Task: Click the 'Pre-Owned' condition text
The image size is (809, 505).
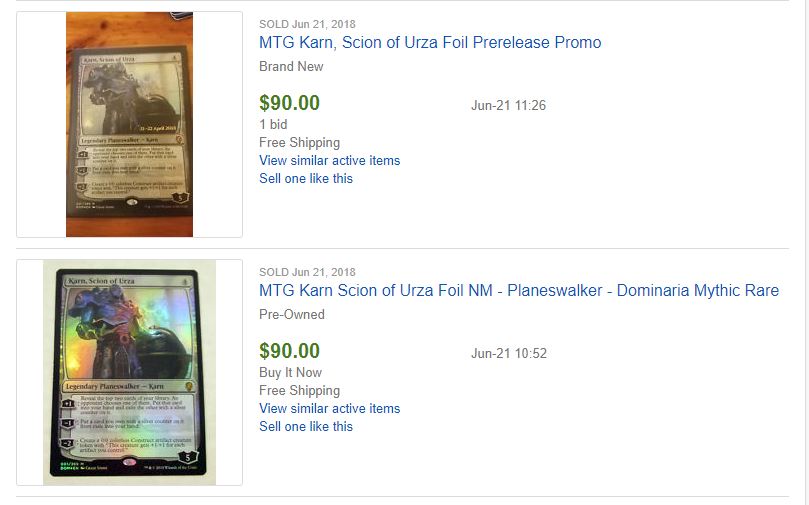Action: (x=292, y=315)
